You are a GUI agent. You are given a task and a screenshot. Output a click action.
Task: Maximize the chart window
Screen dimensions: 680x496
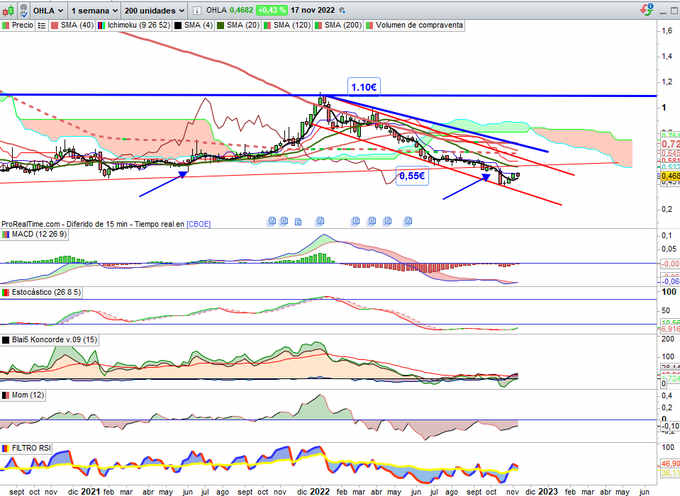(x=675, y=11)
